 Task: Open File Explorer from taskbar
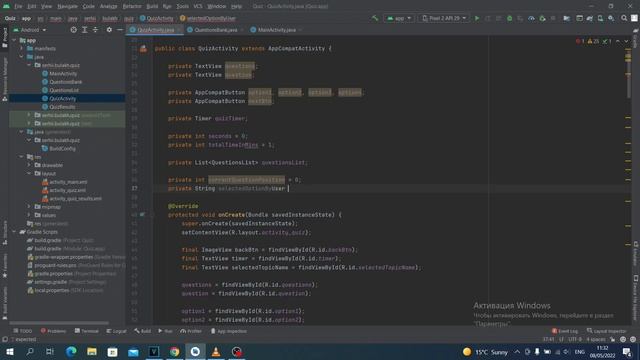tap(92, 352)
